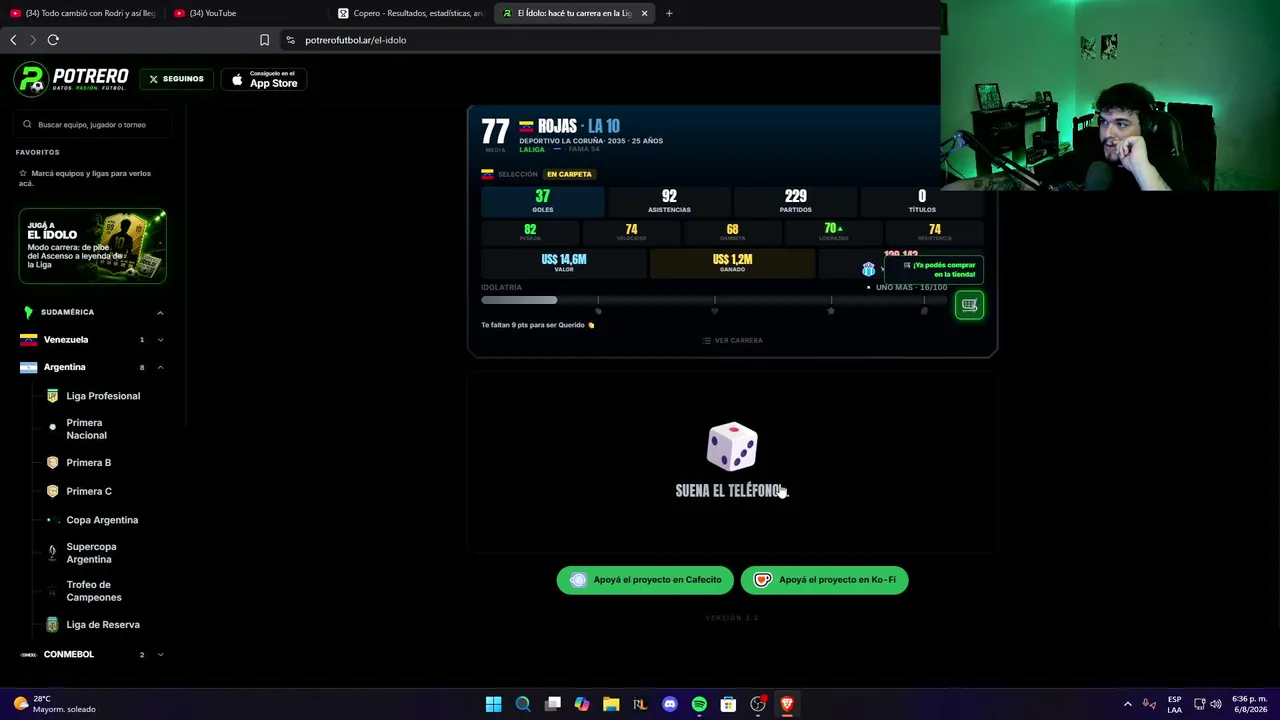Open Brave browser icon on the taskbar
1280x720 pixels.
click(x=787, y=704)
